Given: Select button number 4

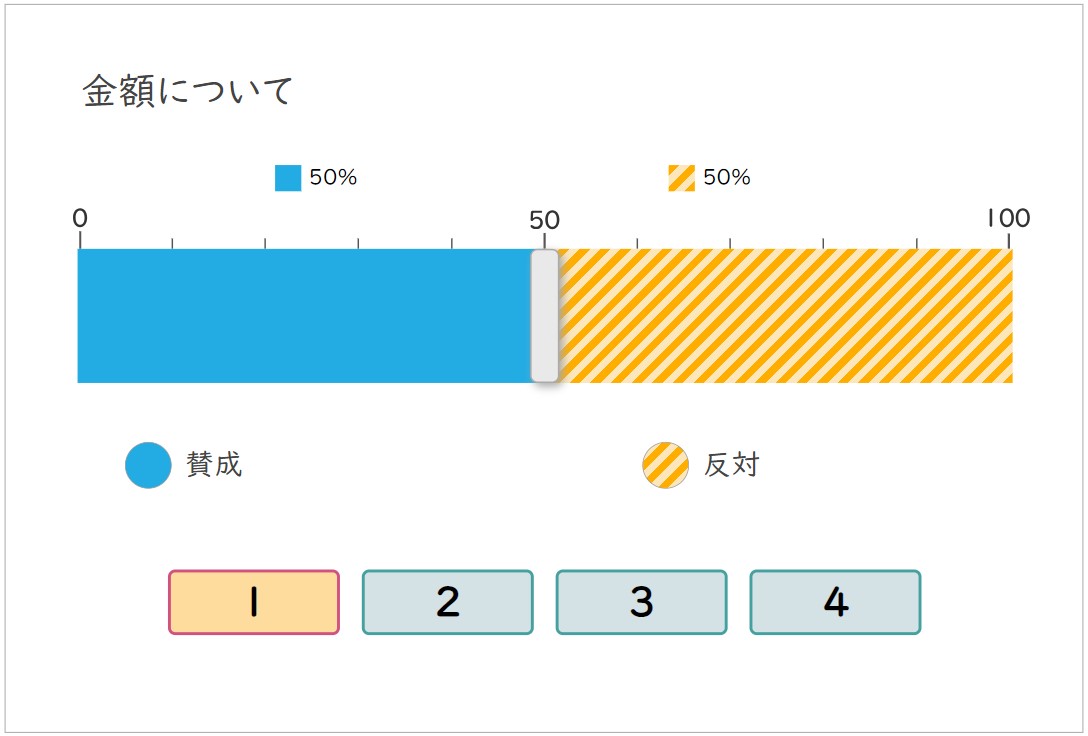Looking at the screenshot, I should [x=835, y=602].
